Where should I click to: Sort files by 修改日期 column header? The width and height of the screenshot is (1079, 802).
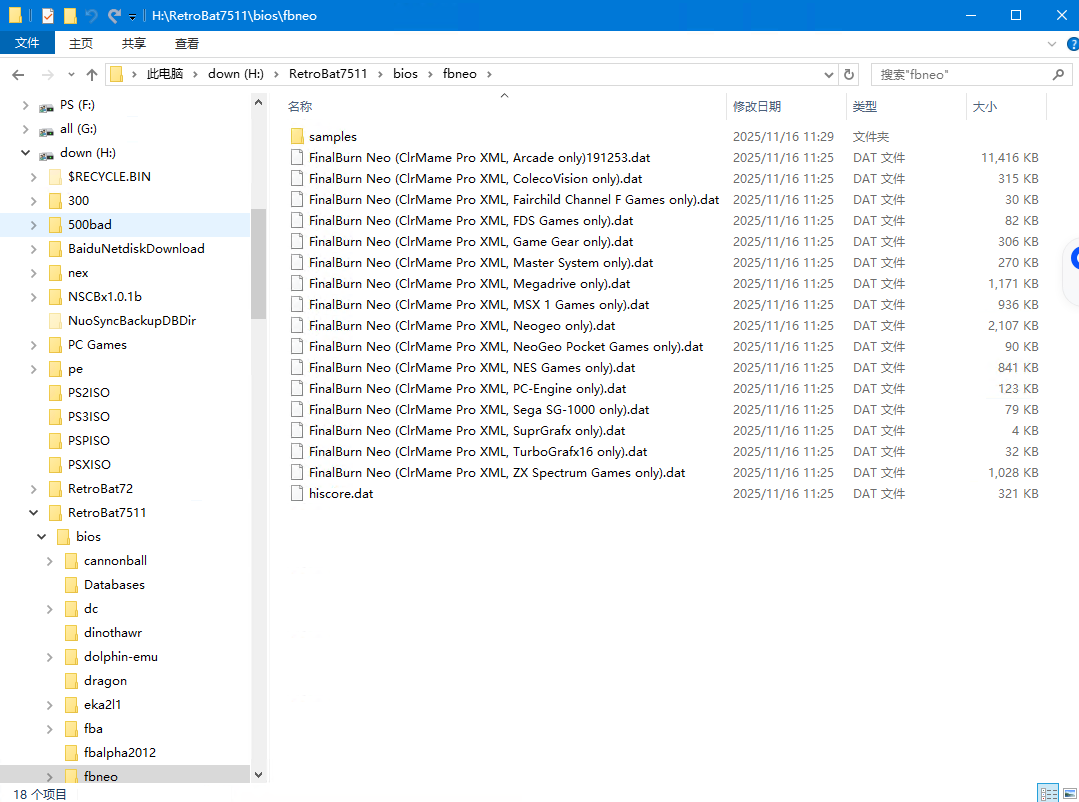pos(757,107)
